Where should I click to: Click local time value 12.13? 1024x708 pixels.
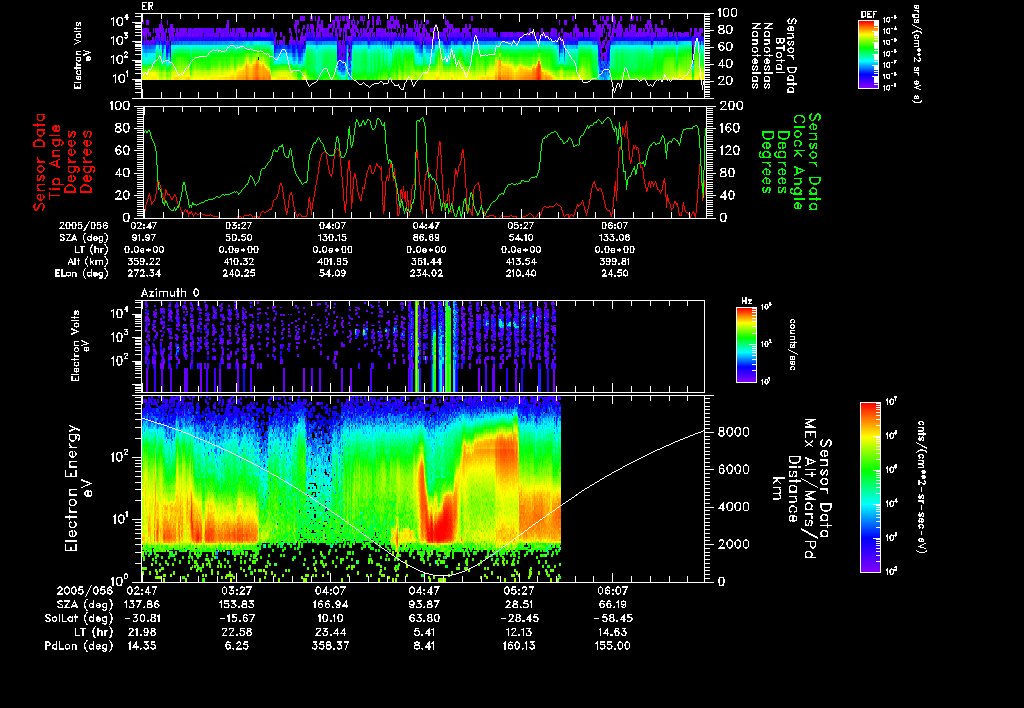coord(519,632)
